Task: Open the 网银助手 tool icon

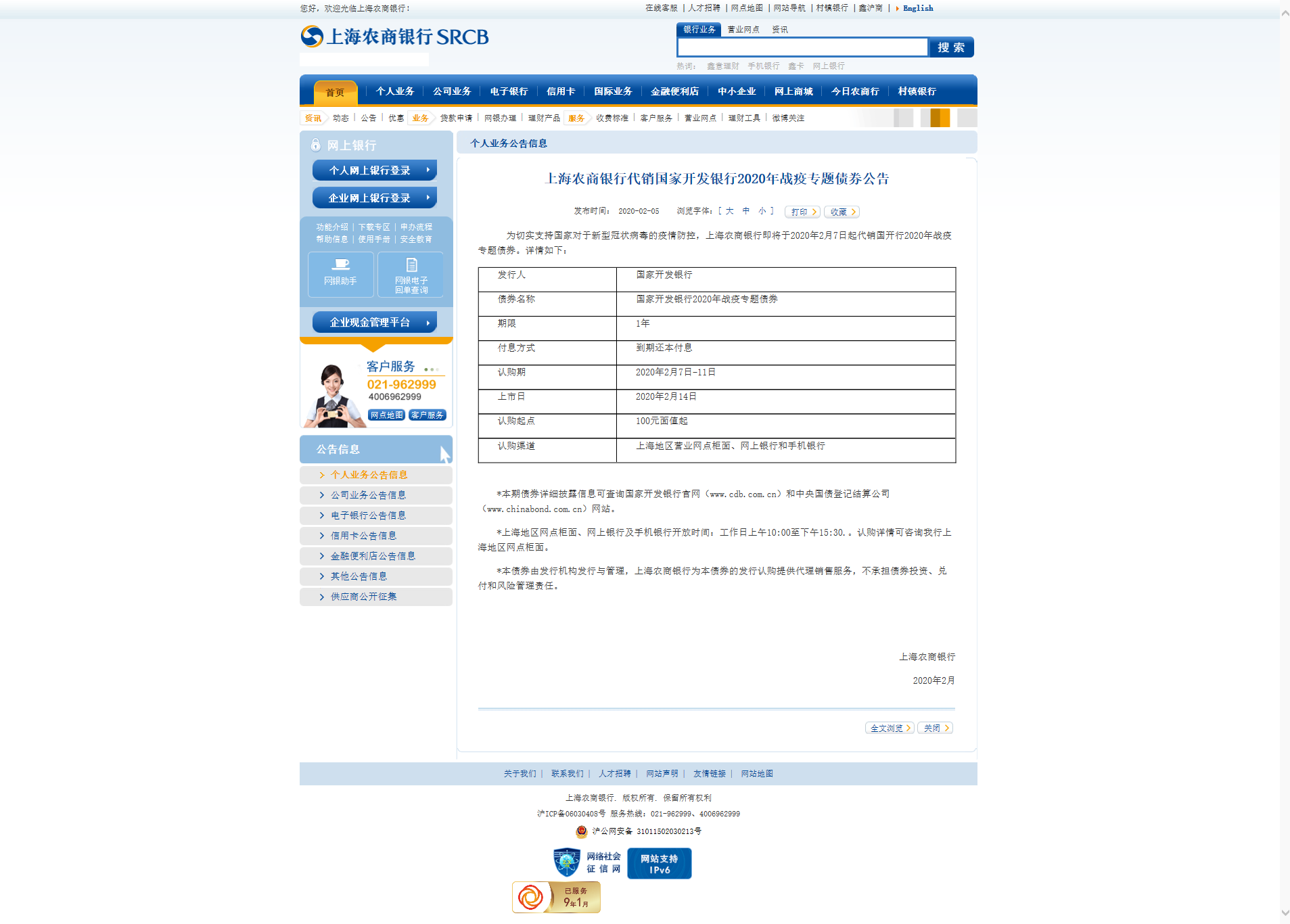Action: [340, 274]
